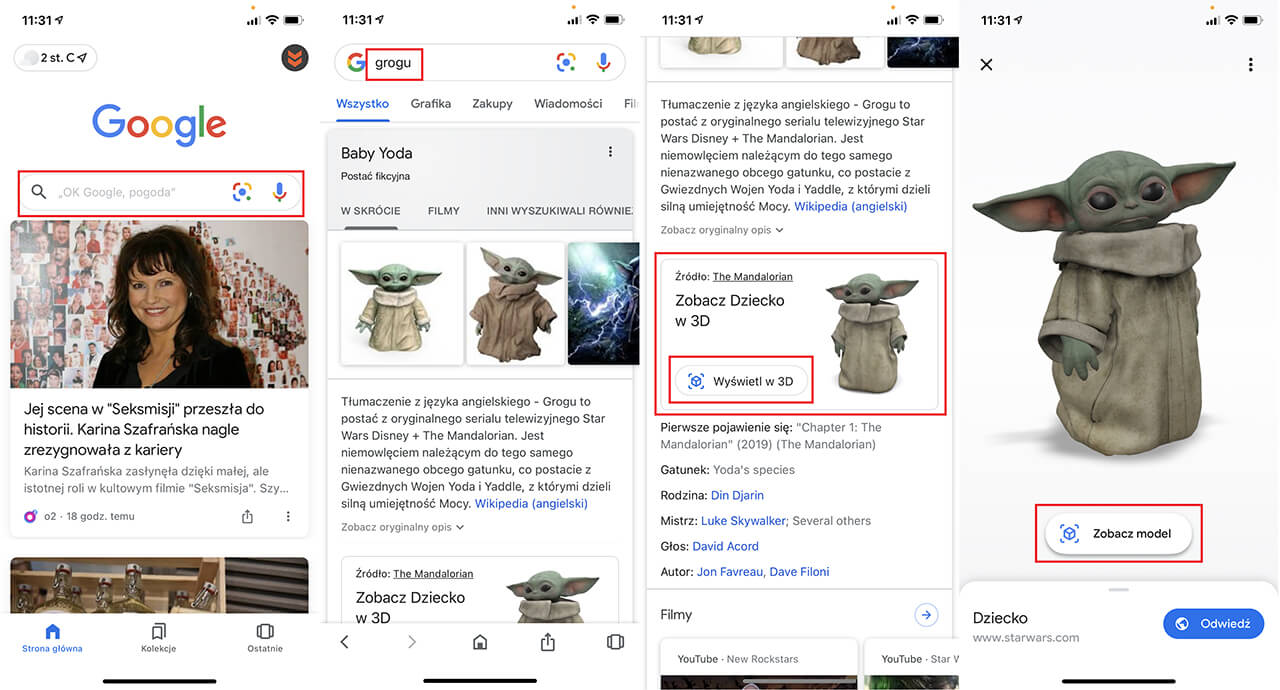
Task: Open the Baby Yoda panel three-dot menu
Action: 610,152
